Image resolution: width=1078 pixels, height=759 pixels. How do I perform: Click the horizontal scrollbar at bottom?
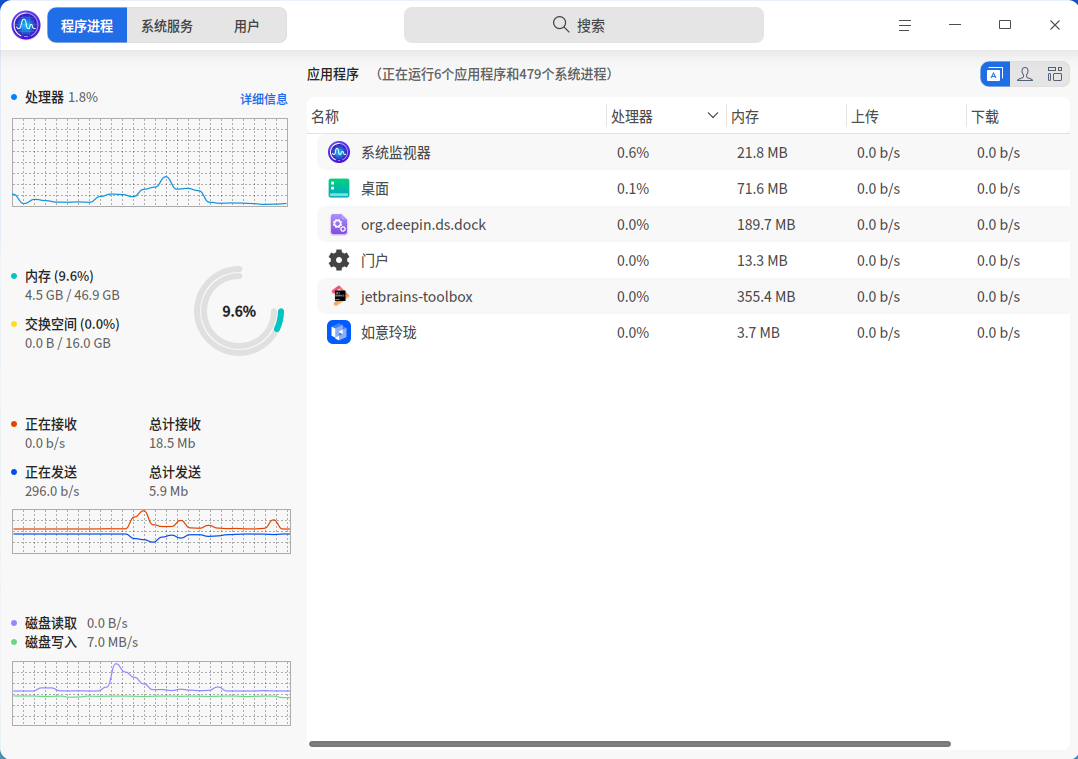pos(630,744)
